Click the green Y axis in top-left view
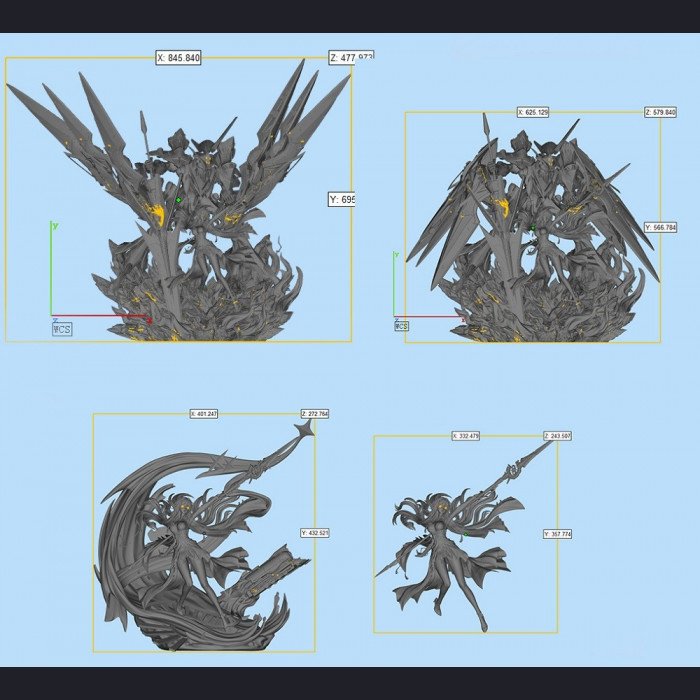700x700 pixels. click(51, 268)
